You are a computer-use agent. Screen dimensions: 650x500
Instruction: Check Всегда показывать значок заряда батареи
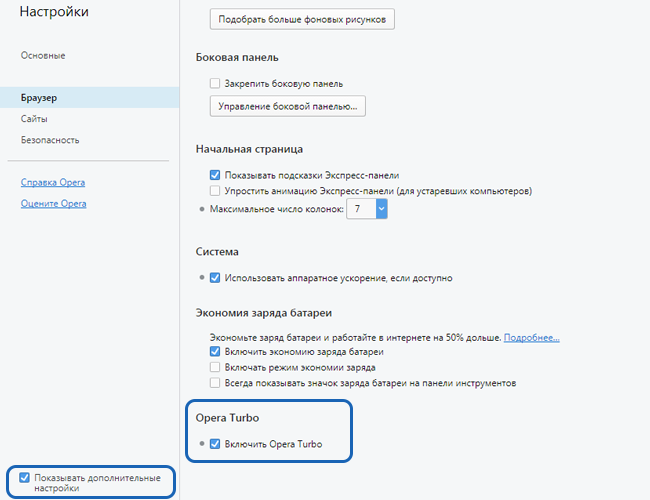point(215,383)
